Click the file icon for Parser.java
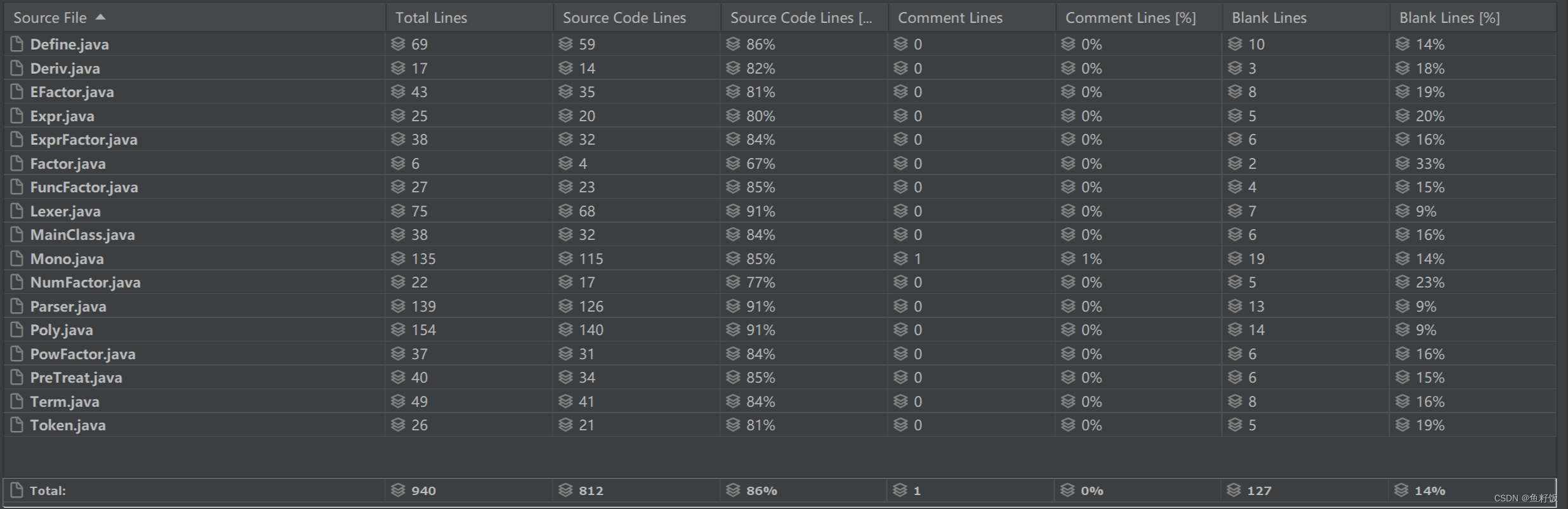The width and height of the screenshot is (1568, 509). coord(16,306)
